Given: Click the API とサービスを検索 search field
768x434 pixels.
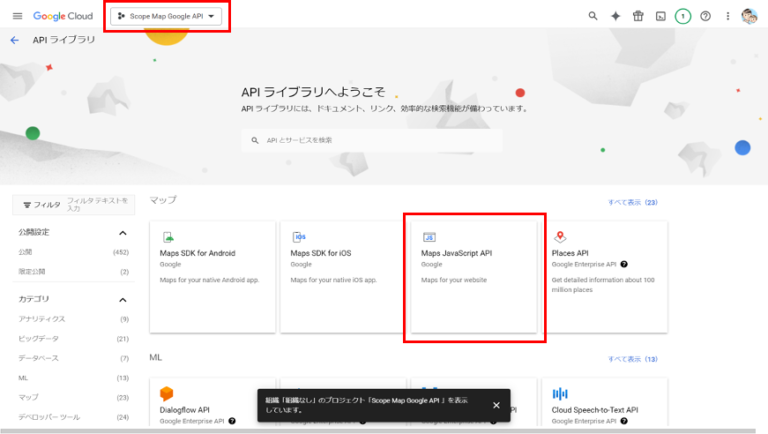Looking at the screenshot, I should pyautogui.click(x=370, y=140).
